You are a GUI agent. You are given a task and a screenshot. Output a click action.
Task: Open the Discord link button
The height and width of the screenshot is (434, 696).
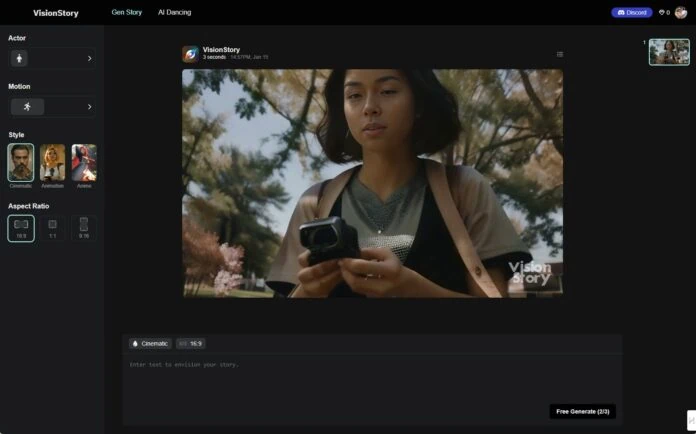pos(632,12)
